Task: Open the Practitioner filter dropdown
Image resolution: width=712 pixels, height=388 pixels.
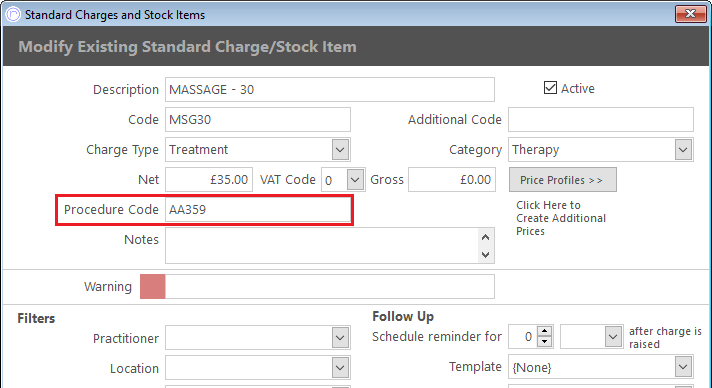Action: [x=340, y=338]
